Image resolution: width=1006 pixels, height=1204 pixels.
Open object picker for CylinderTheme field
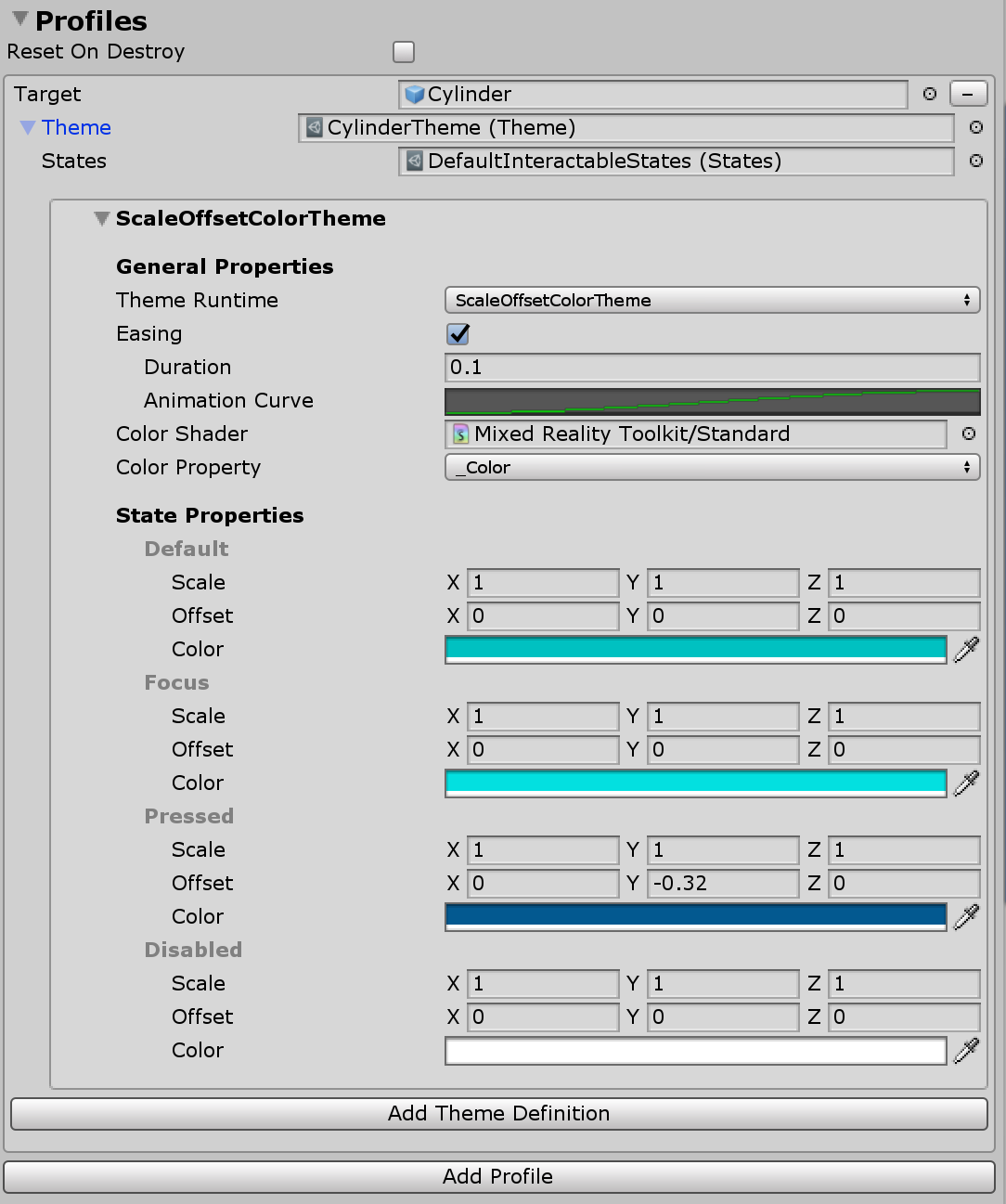[x=976, y=127]
